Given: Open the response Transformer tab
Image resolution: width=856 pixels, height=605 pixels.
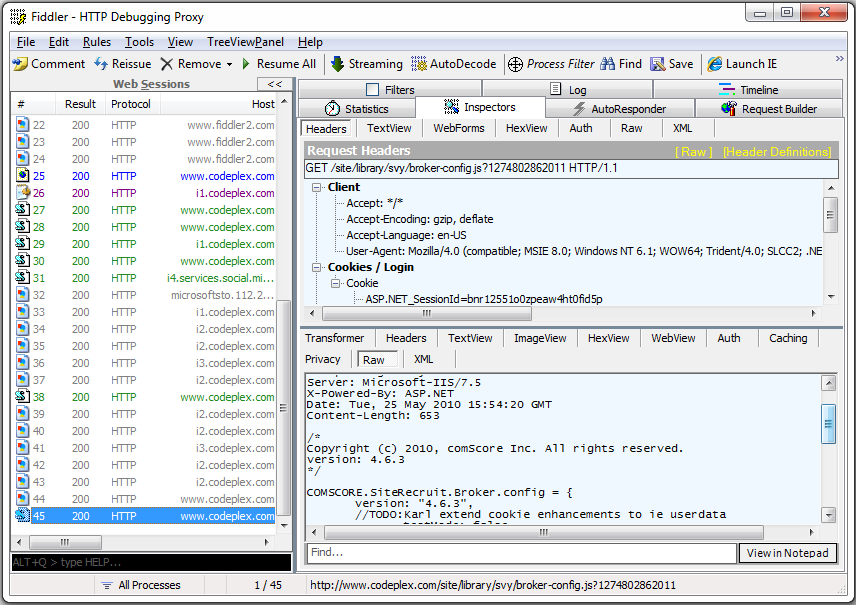Looking at the screenshot, I should 334,338.
